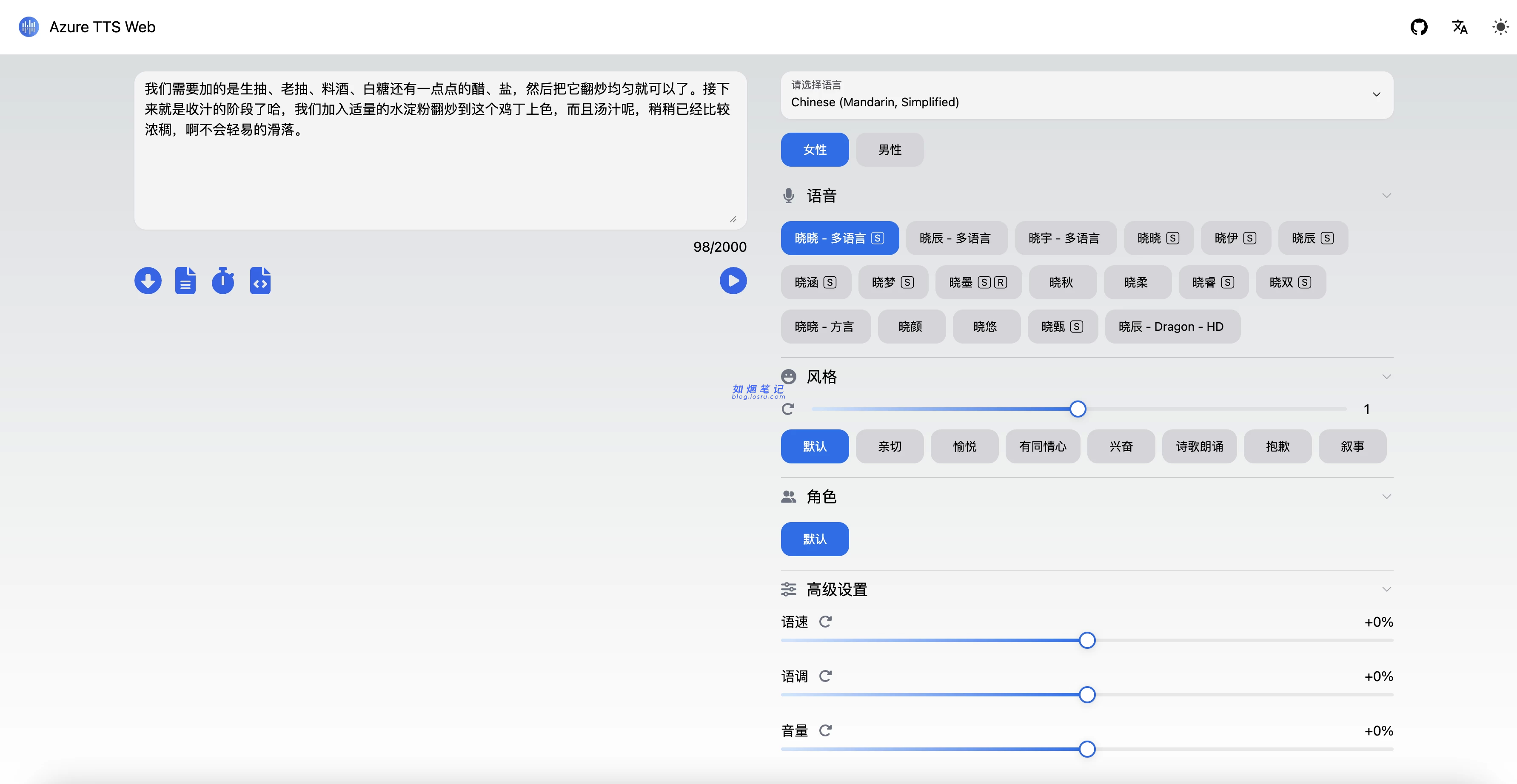Image resolution: width=1517 pixels, height=784 pixels.
Task: Choose the 诗歌朗诵 style
Action: (x=1199, y=446)
